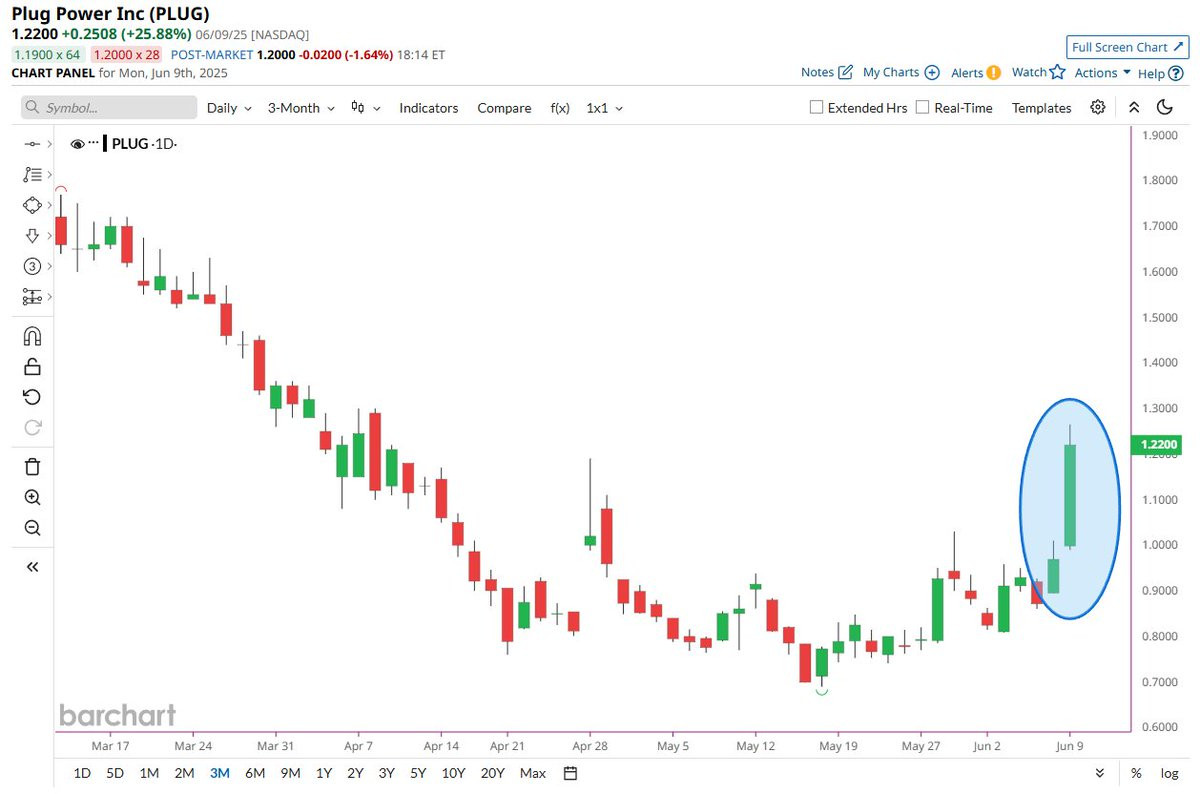Select the 20Y range tab

coord(492,773)
